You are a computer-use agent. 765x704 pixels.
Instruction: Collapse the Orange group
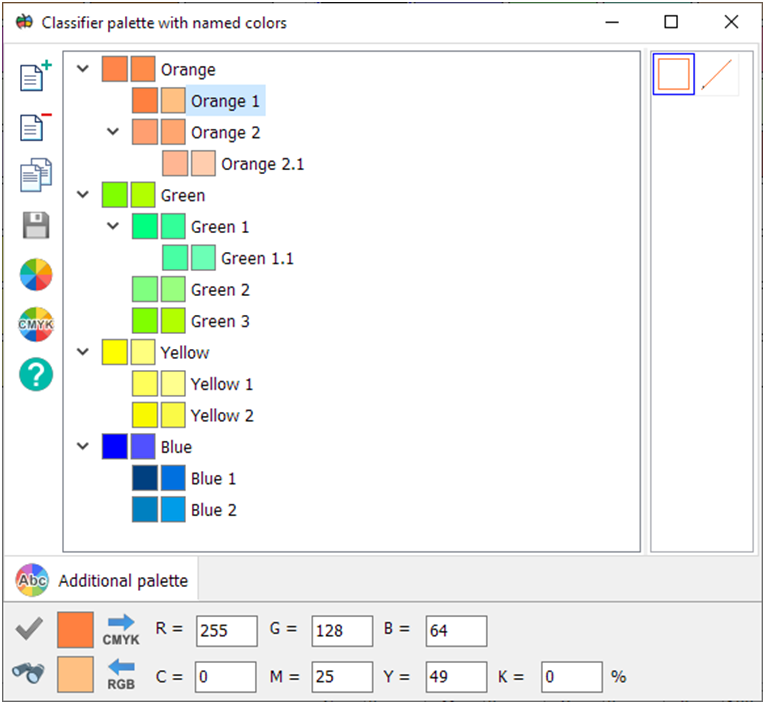pos(83,70)
